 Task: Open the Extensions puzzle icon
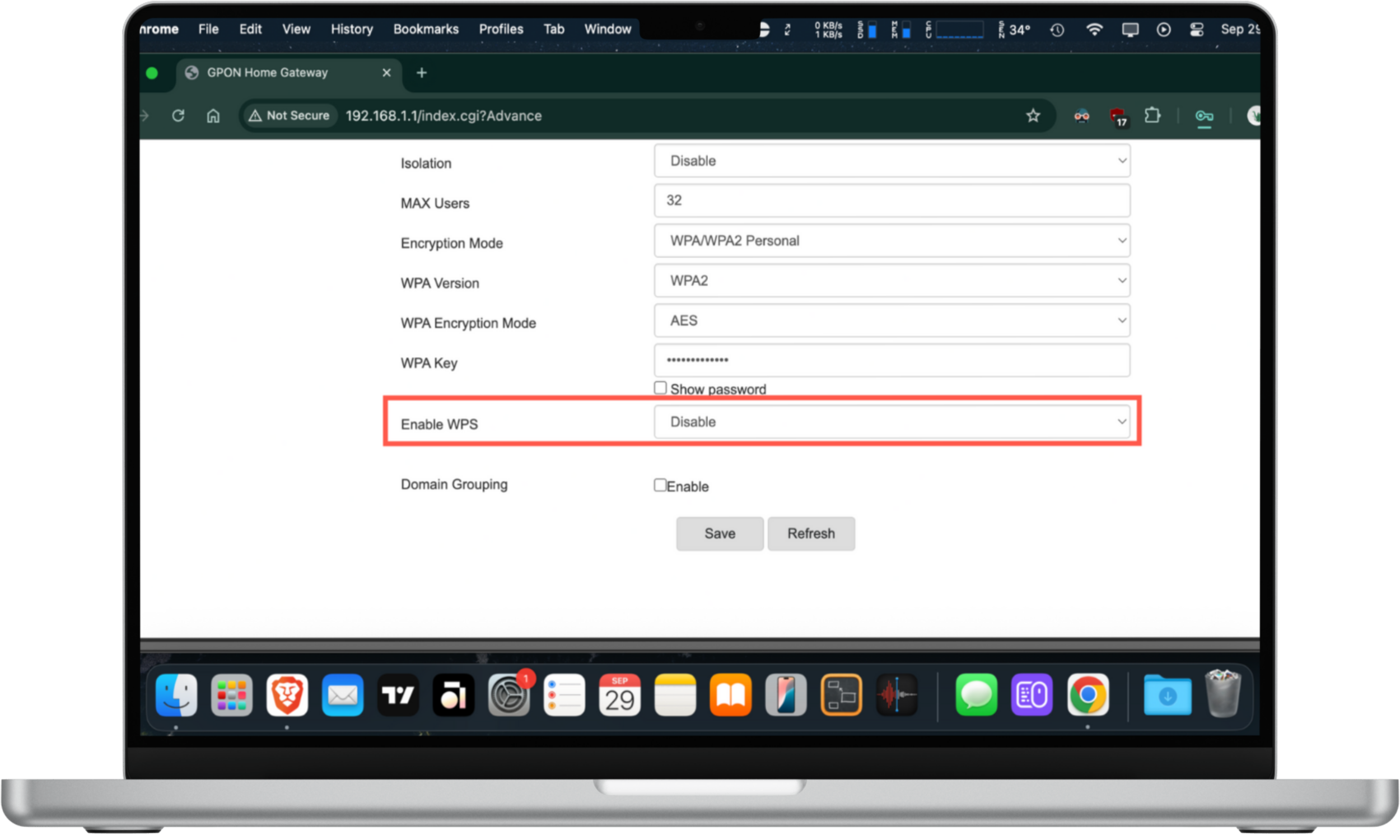click(x=1152, y=116)
